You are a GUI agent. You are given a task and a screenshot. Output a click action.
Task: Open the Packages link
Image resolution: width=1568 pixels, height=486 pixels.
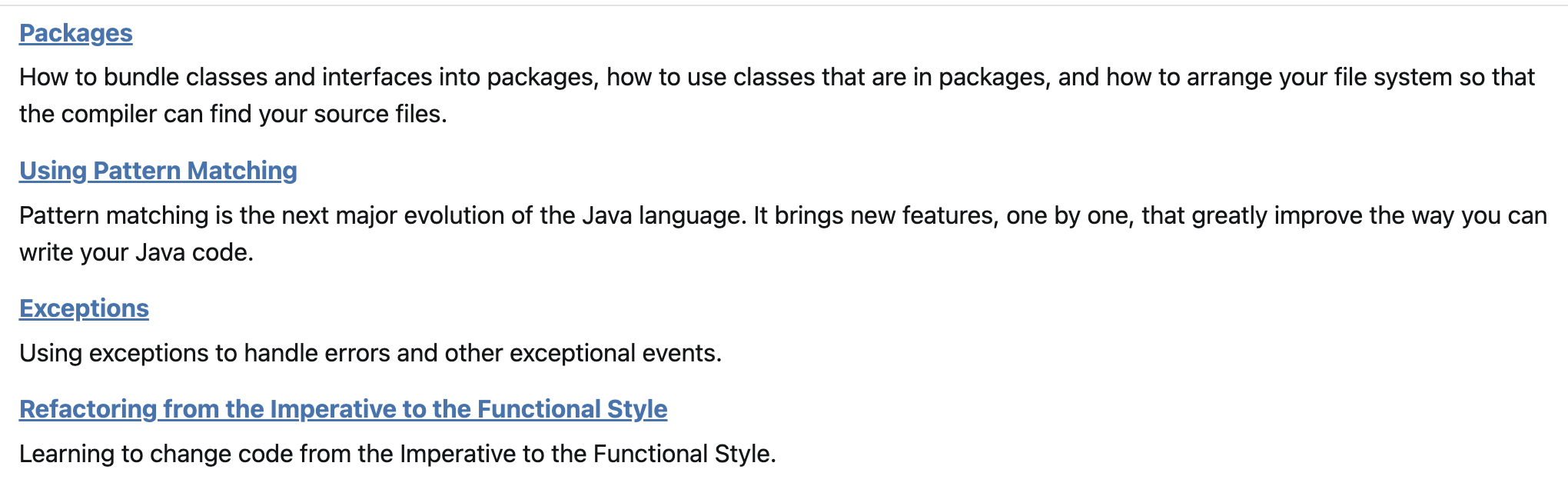pos(75,33)
